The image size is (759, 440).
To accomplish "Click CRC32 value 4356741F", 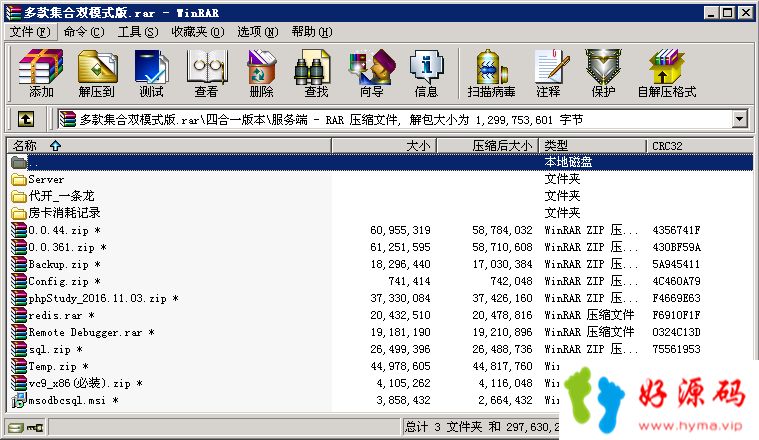I will [676, 230].
